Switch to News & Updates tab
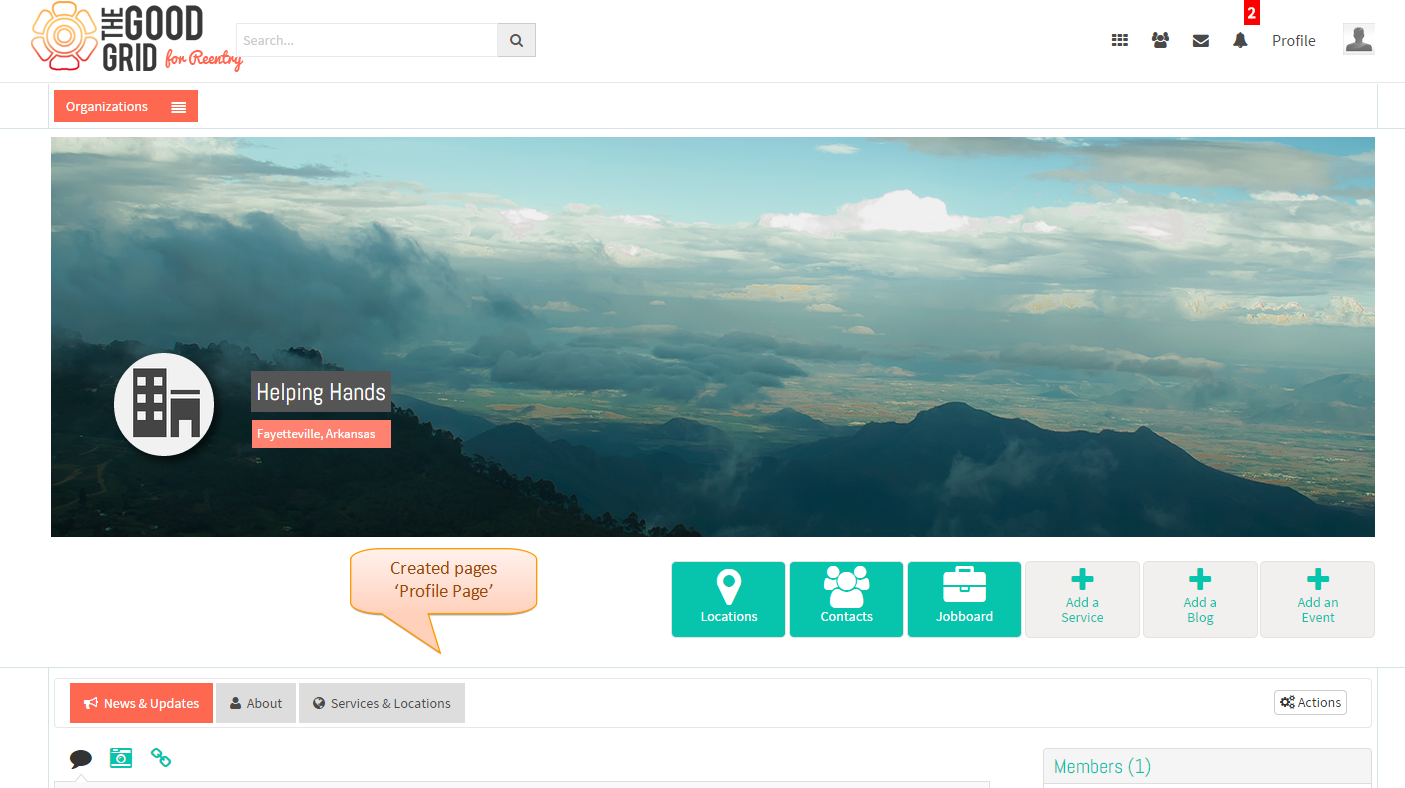This screenshot has height=788, width=1405. [141, 703]
